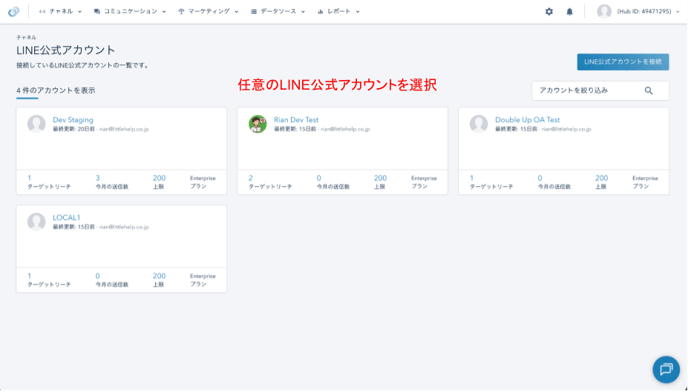Click Dev Staging monthly sent count 3
The image size is (688, 392).
pos(97,178)
